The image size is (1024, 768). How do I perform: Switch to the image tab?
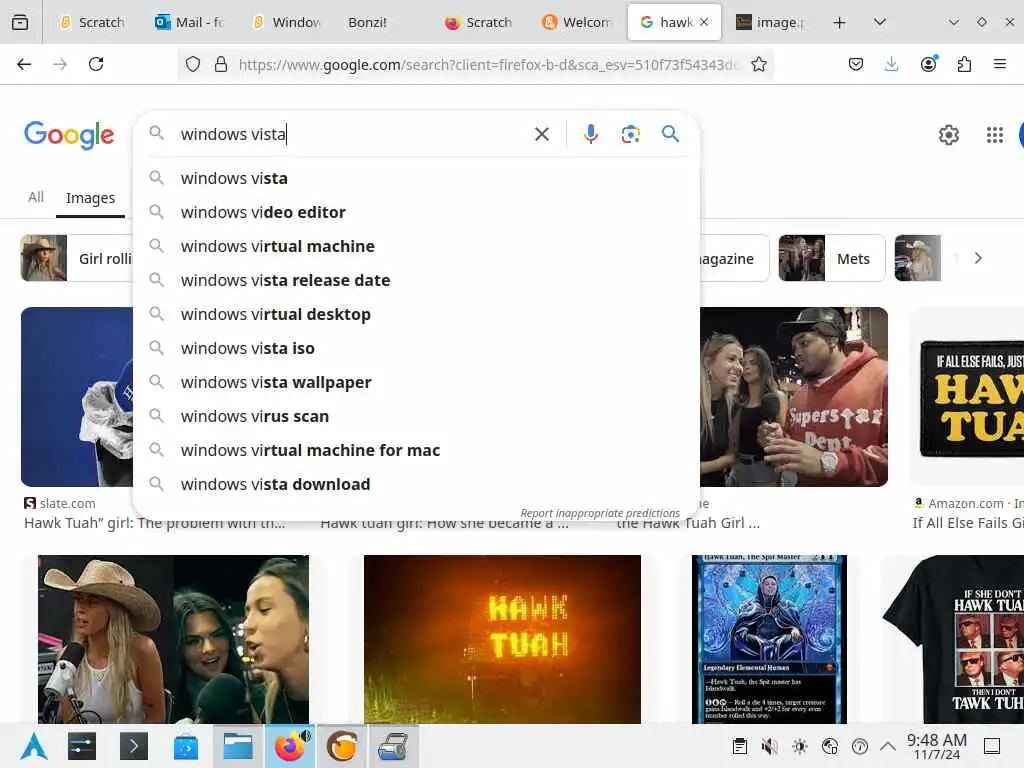point(771,22)
